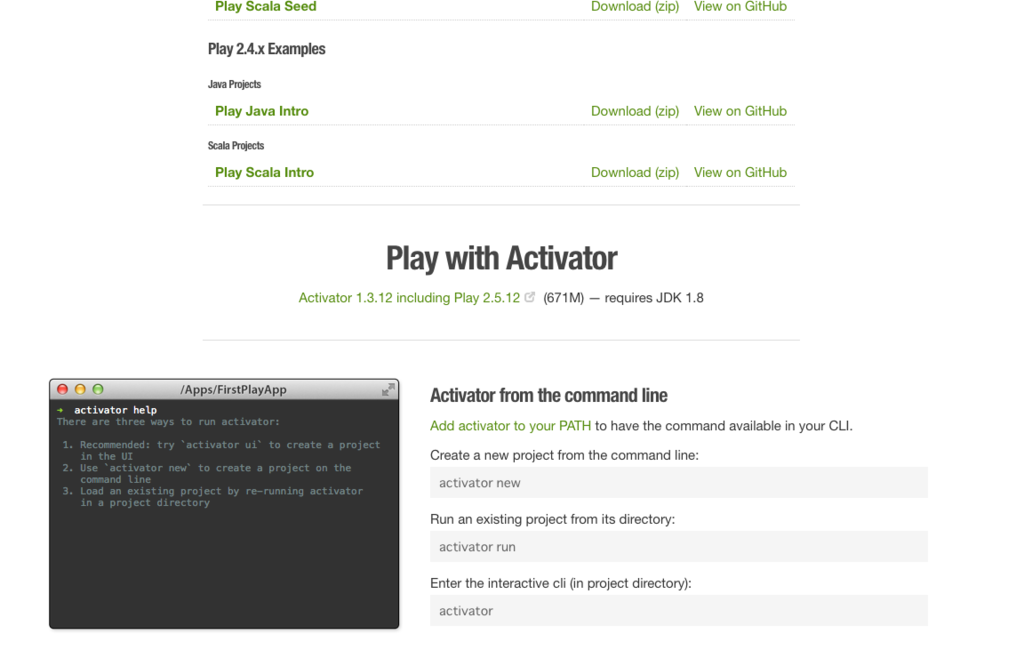The width and height of the screenshot is (1024, 666).
Task: Click 'Run an existing project from its directory:' text
Action: pos(552,519)
